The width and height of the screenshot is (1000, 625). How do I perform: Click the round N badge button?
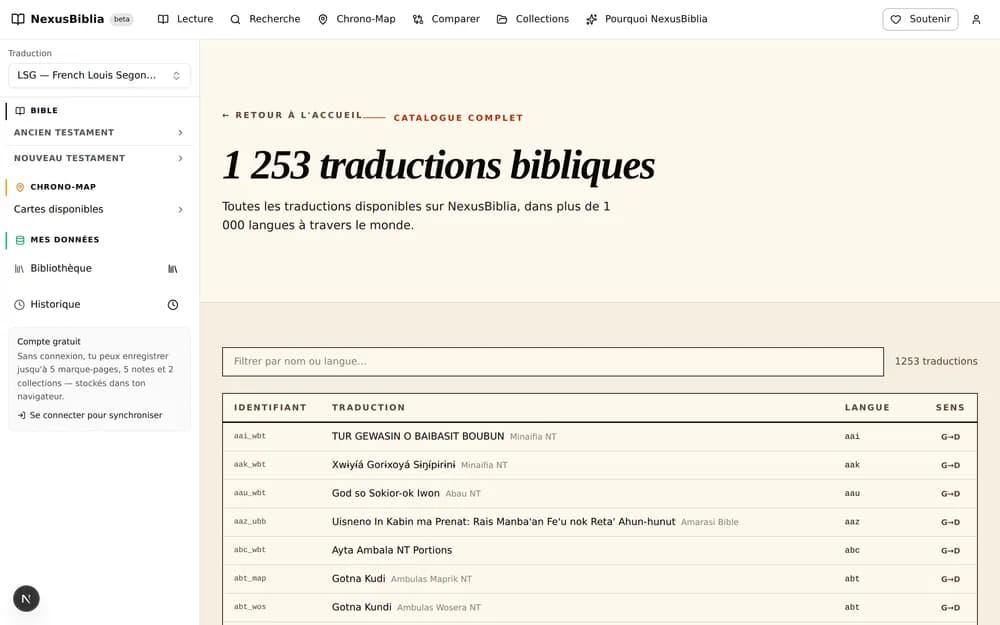tap(26, 598)
